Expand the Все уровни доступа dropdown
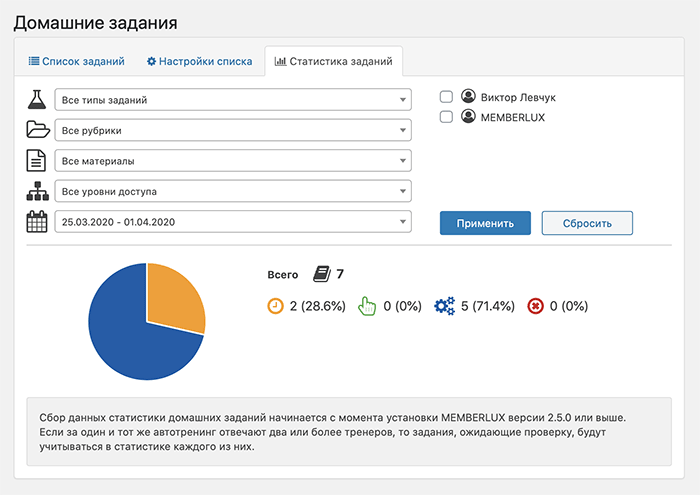 click(233, 191)
